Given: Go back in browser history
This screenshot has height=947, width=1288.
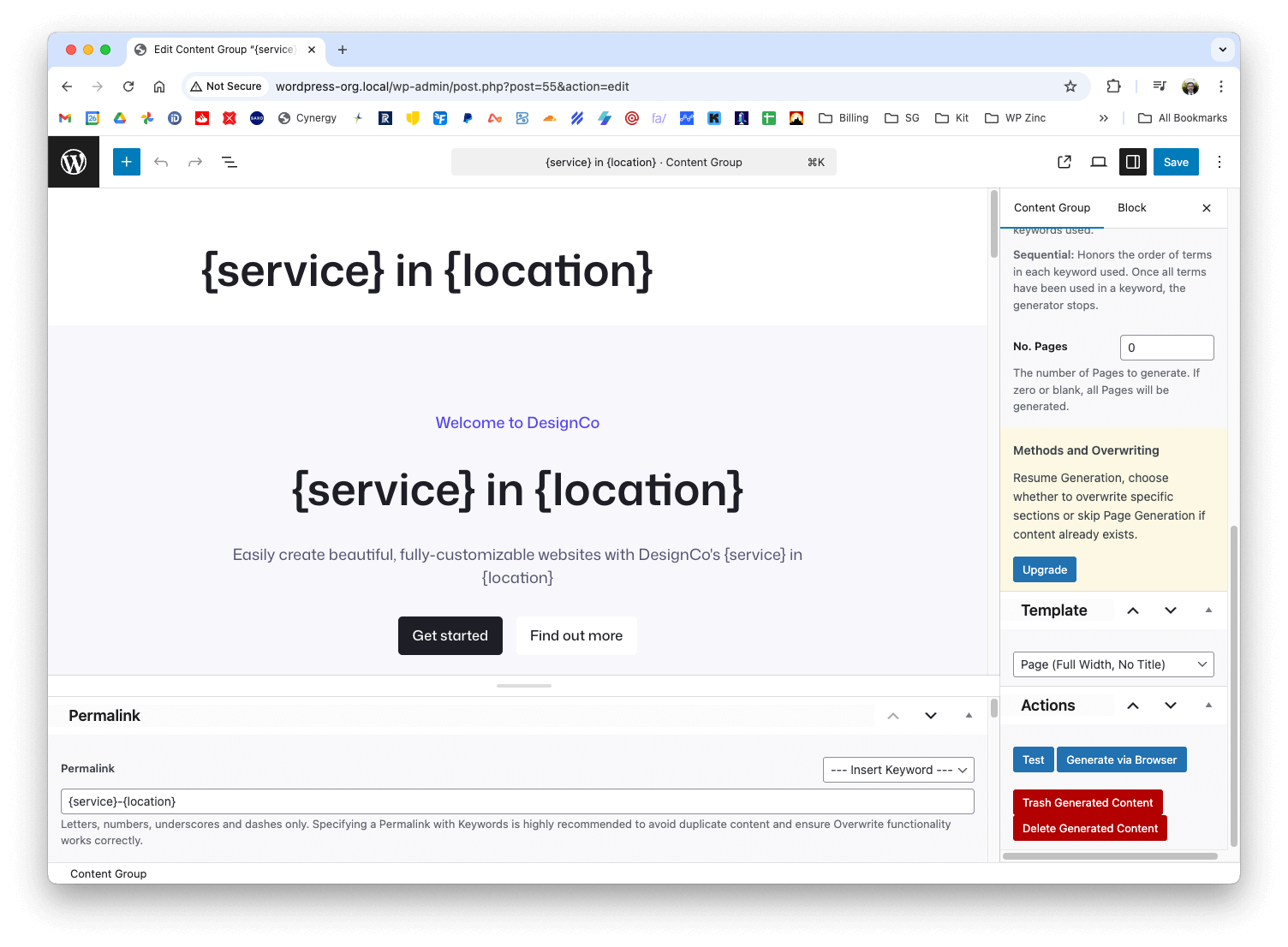Looking at the screenshot, I should click(x=67, y=86).
